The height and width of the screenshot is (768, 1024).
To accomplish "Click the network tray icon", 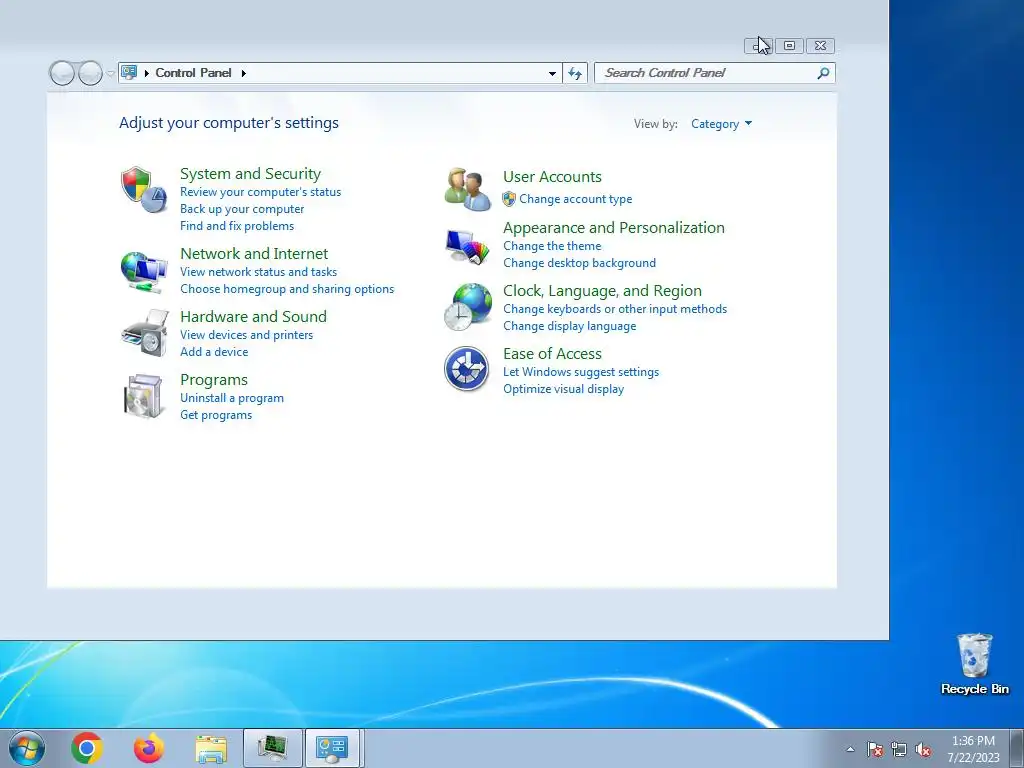I will [899, 749].
